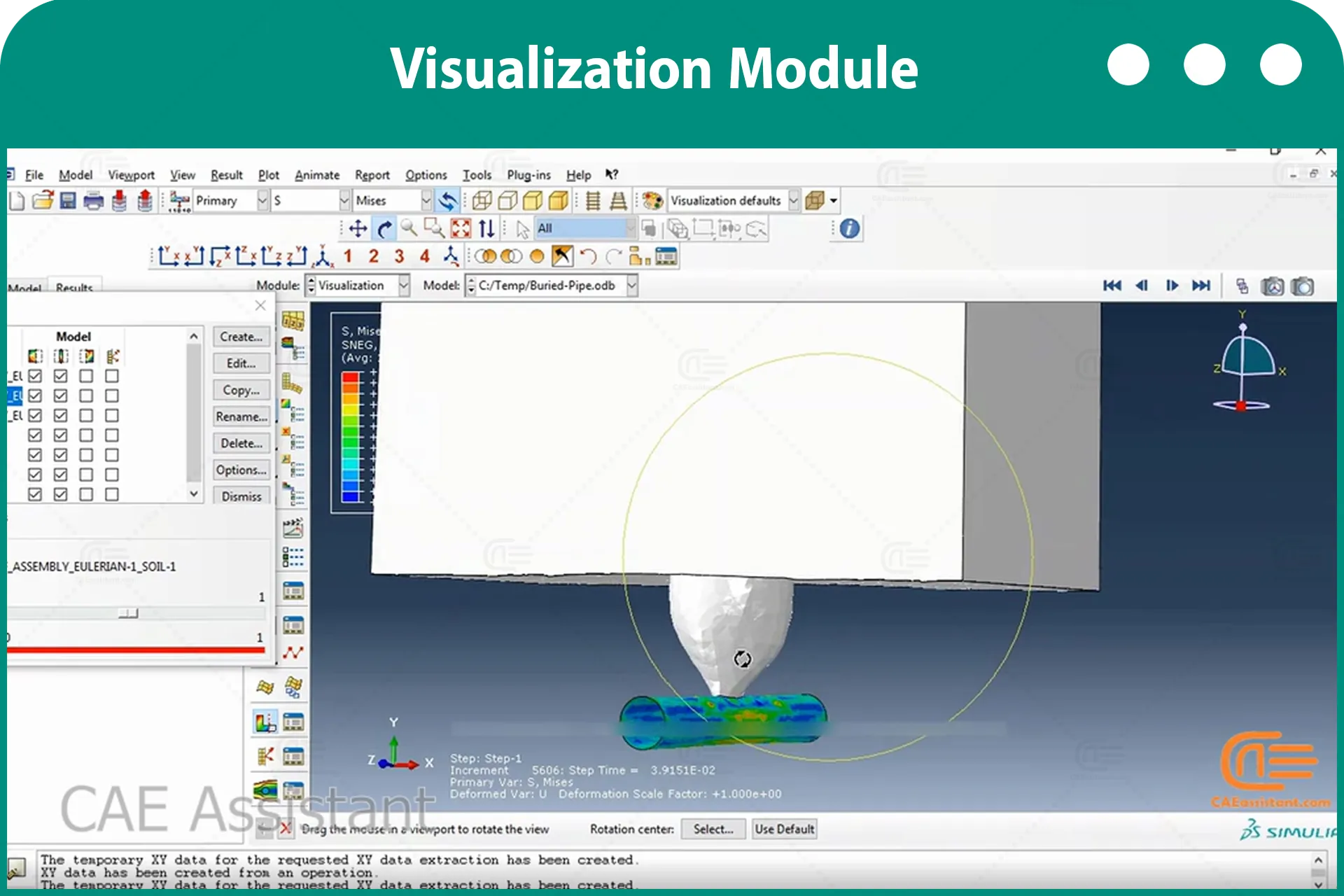Open the Animate menu
The image size is (1344, 896).
(x=317, y=174)
